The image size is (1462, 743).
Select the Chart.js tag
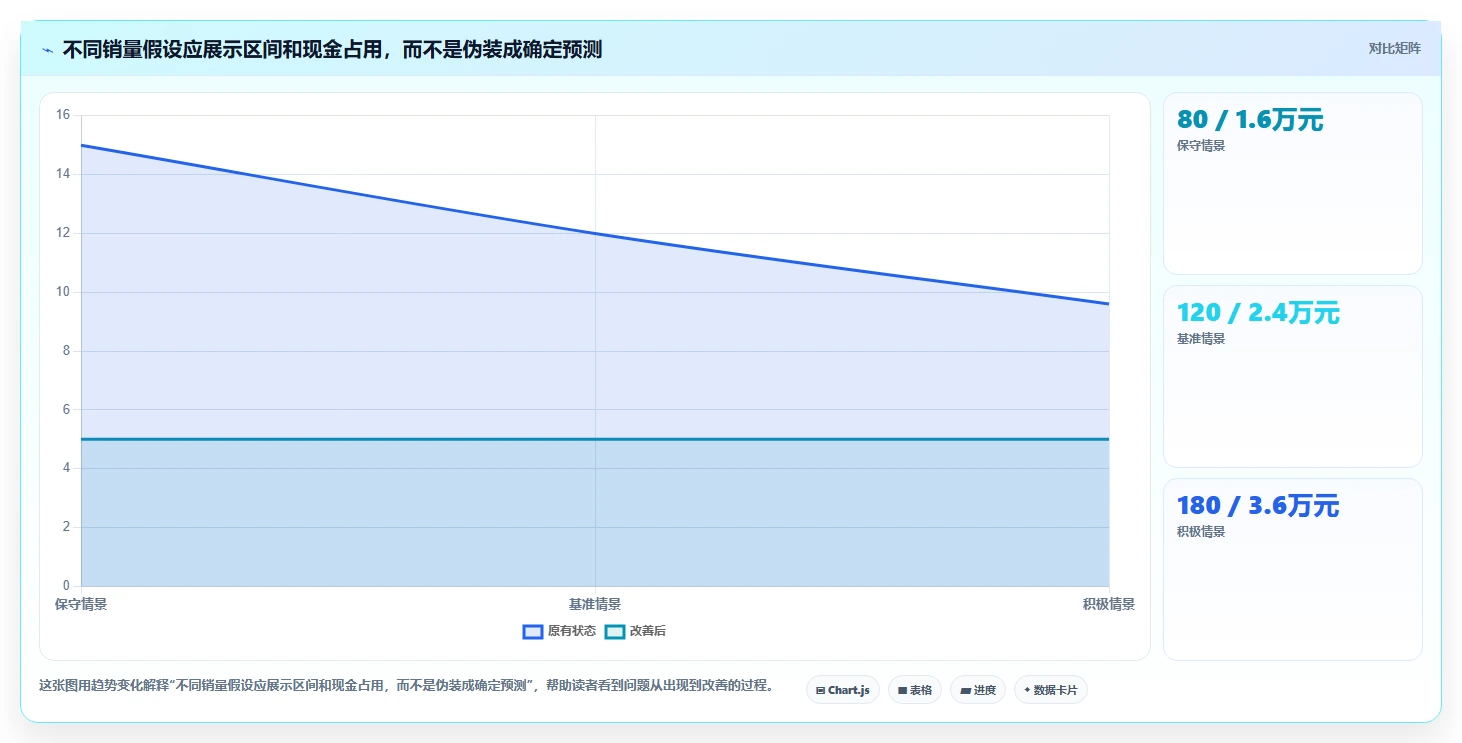(x=843, y=690)
